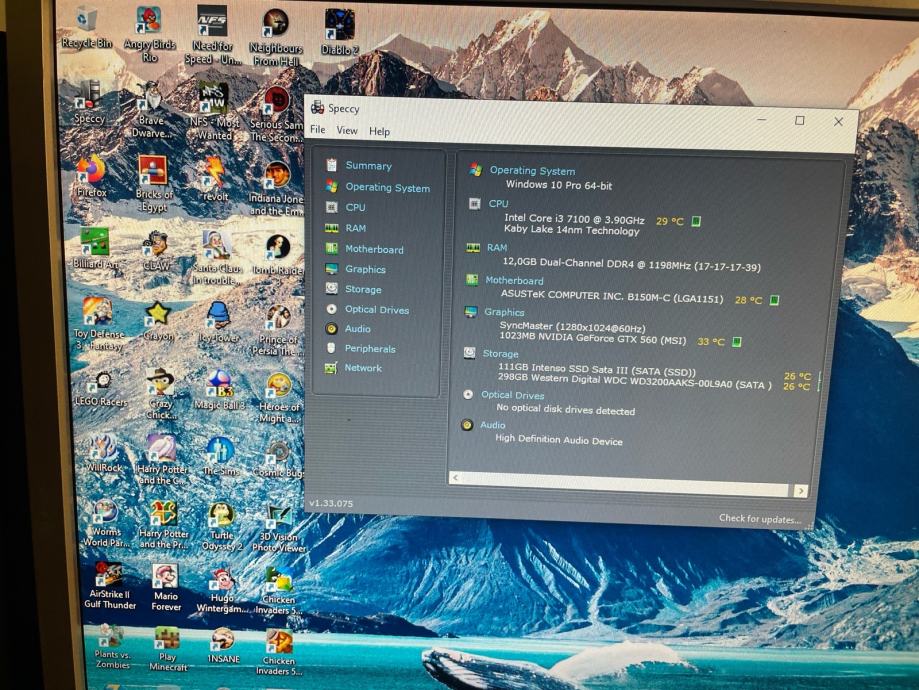Select the Speccy desktop shortcut

[89, 103]
